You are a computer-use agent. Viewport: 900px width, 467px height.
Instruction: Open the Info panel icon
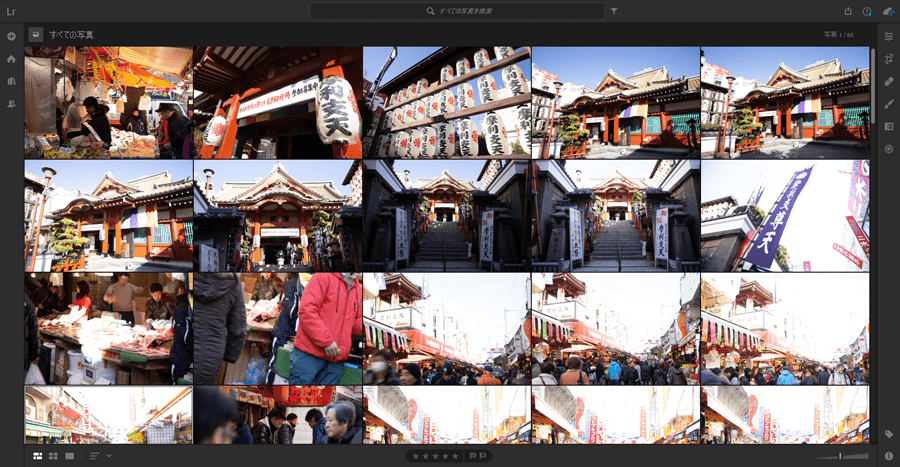coord(889,456)
